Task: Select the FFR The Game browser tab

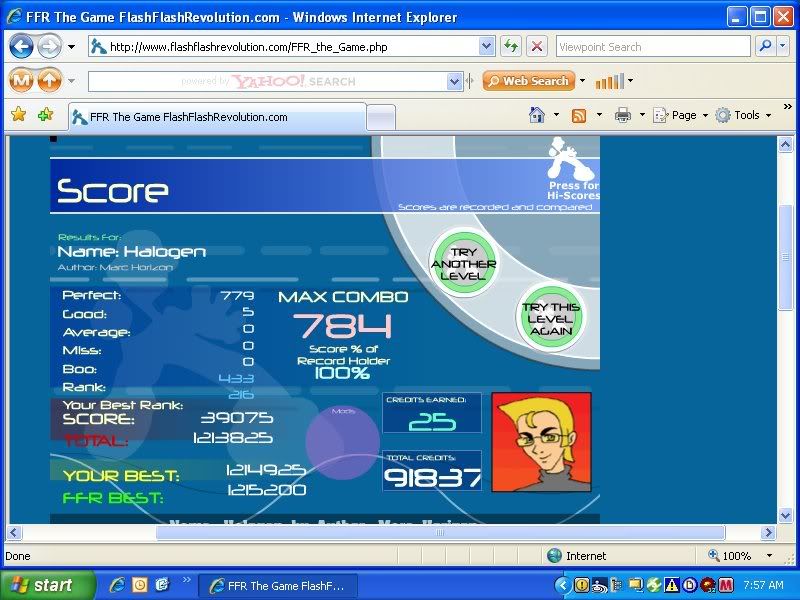Action: [215, 117]
